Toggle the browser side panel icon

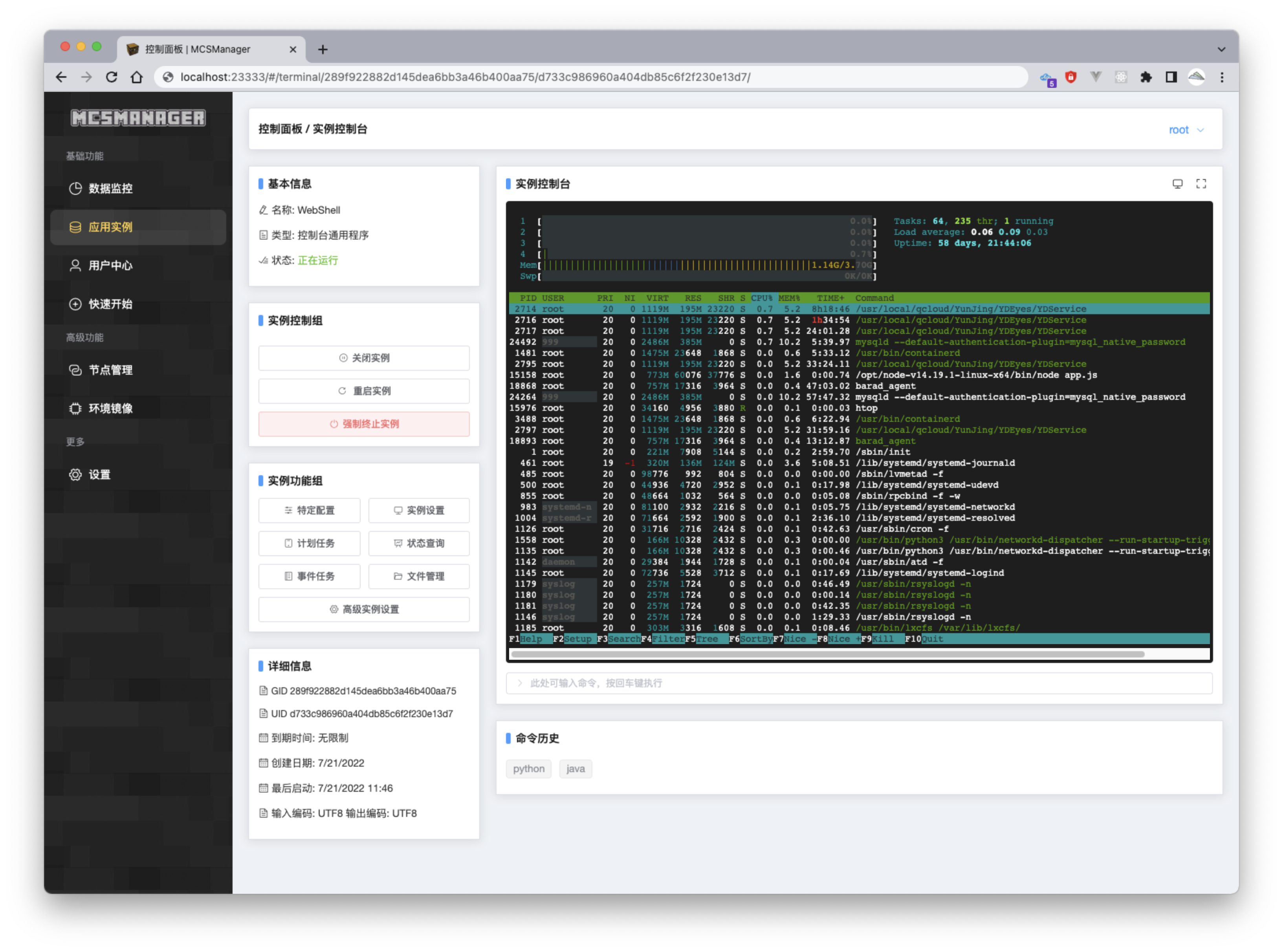click(x=1171, y=77)
